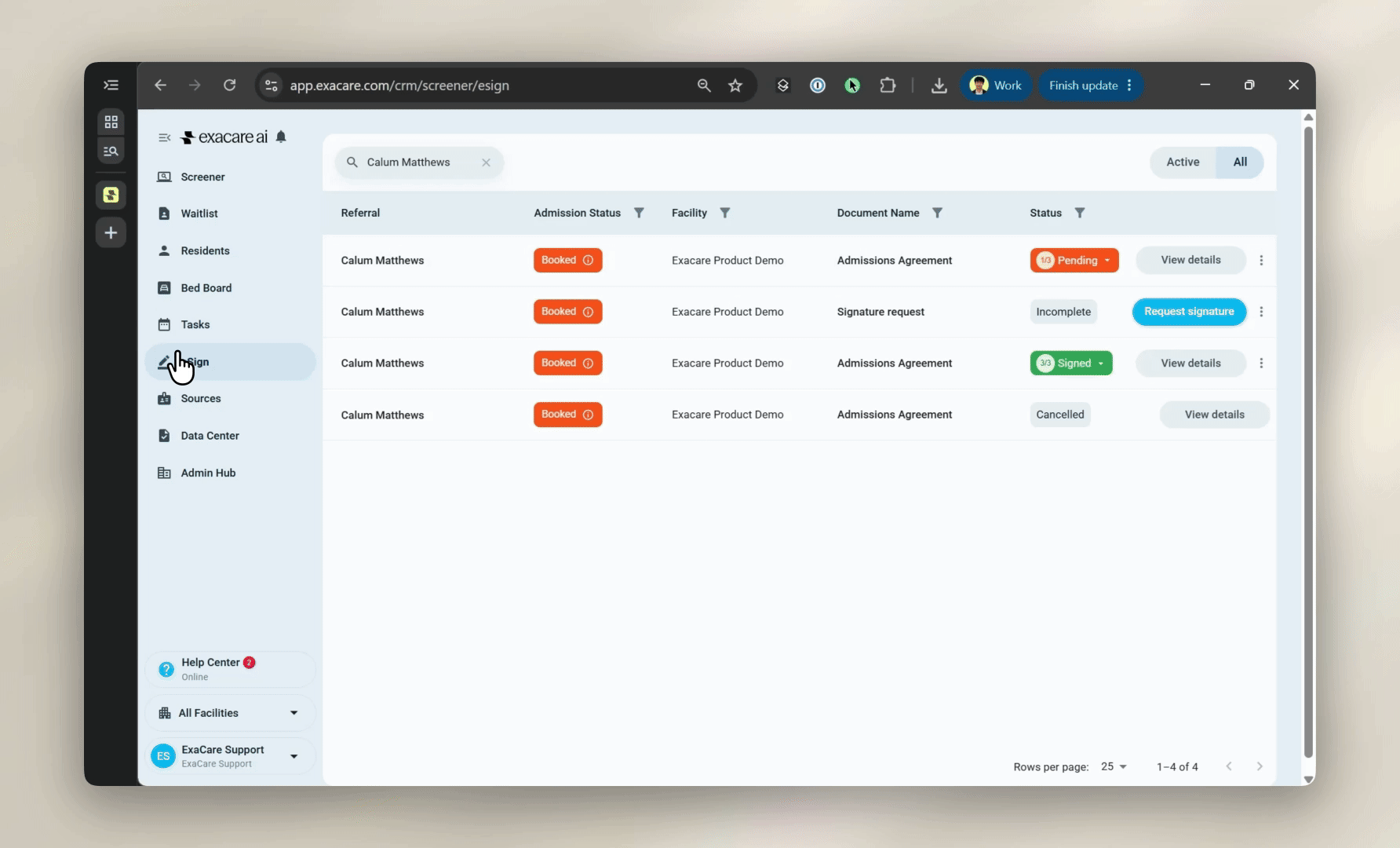View details for the Cancelled agreement
1400x848 pixels.
pyautogui.click(x=1214, y=415)
